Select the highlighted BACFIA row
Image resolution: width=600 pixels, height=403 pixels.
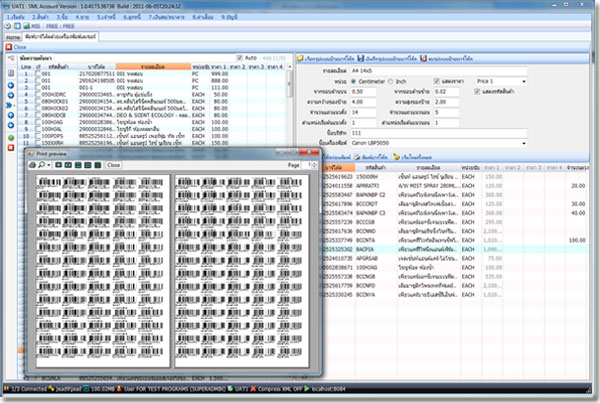coord(455,249)
